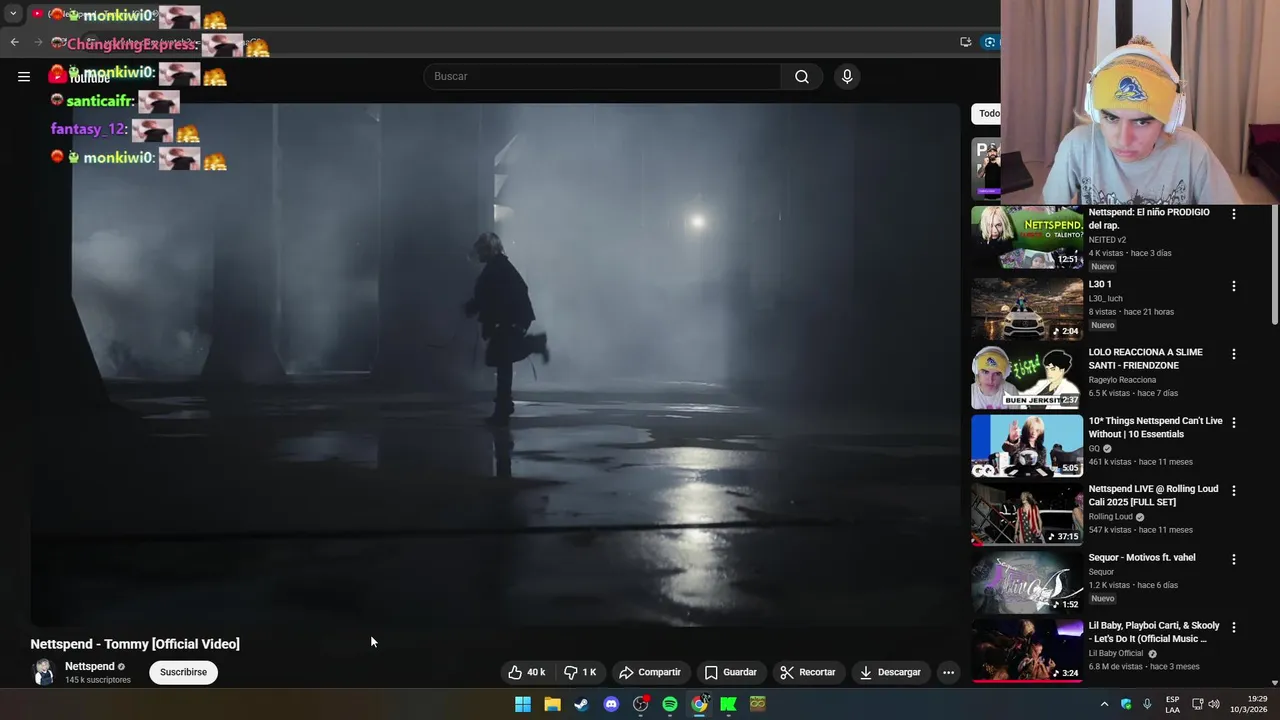Click the Rolling Loud channel name
1280x720 pixels.
click(x=1111, y=517)
